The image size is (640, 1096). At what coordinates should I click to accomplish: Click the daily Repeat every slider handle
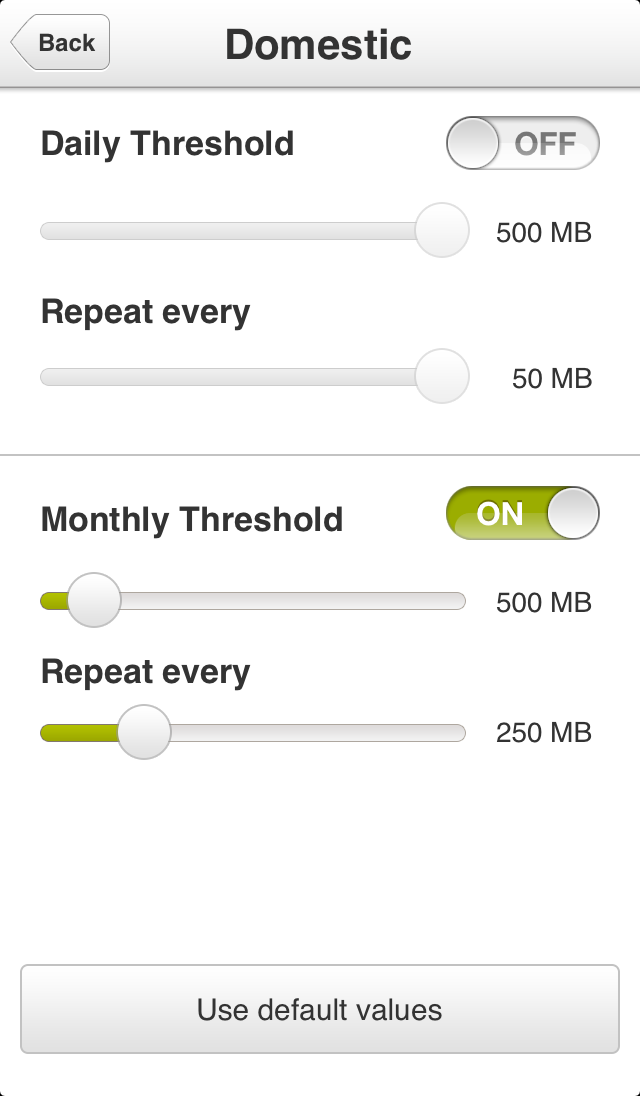tap(441, 377)
